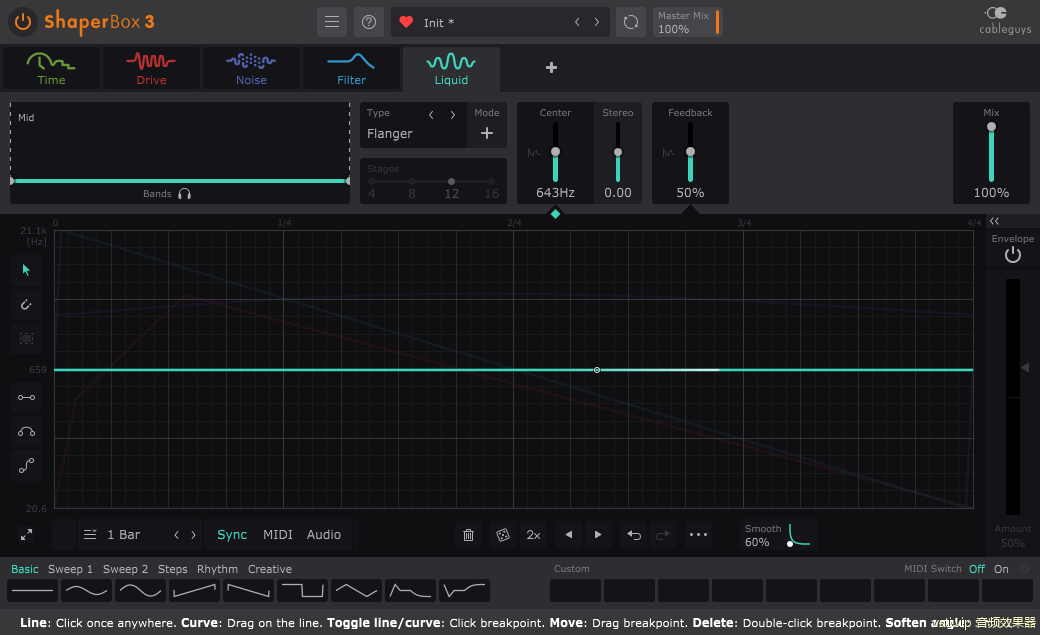The height and width of the screenshot is (635, 1040).
Task: Choose the straight line segment tool
Action: click(x=27, y=397)
